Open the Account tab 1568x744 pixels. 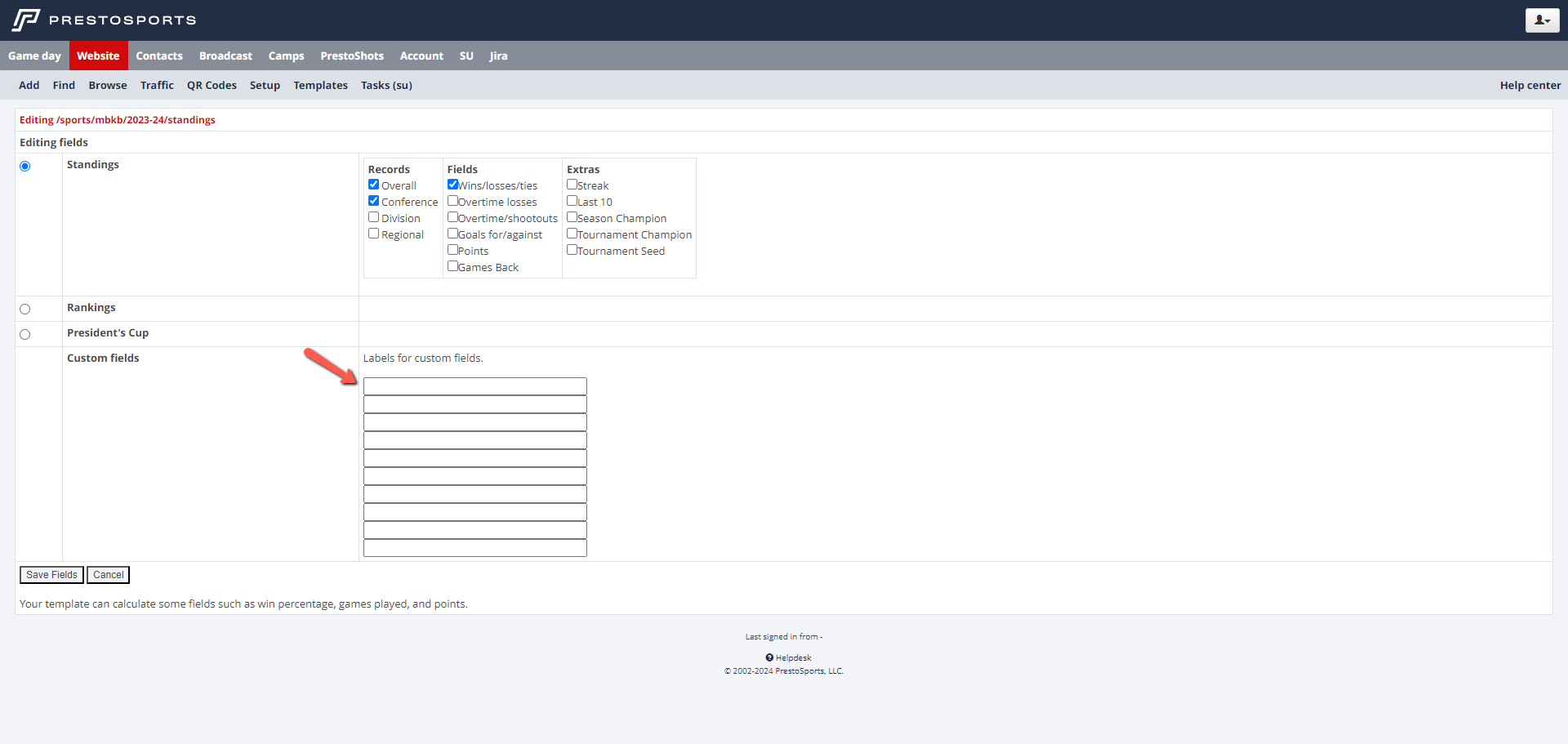421,56
